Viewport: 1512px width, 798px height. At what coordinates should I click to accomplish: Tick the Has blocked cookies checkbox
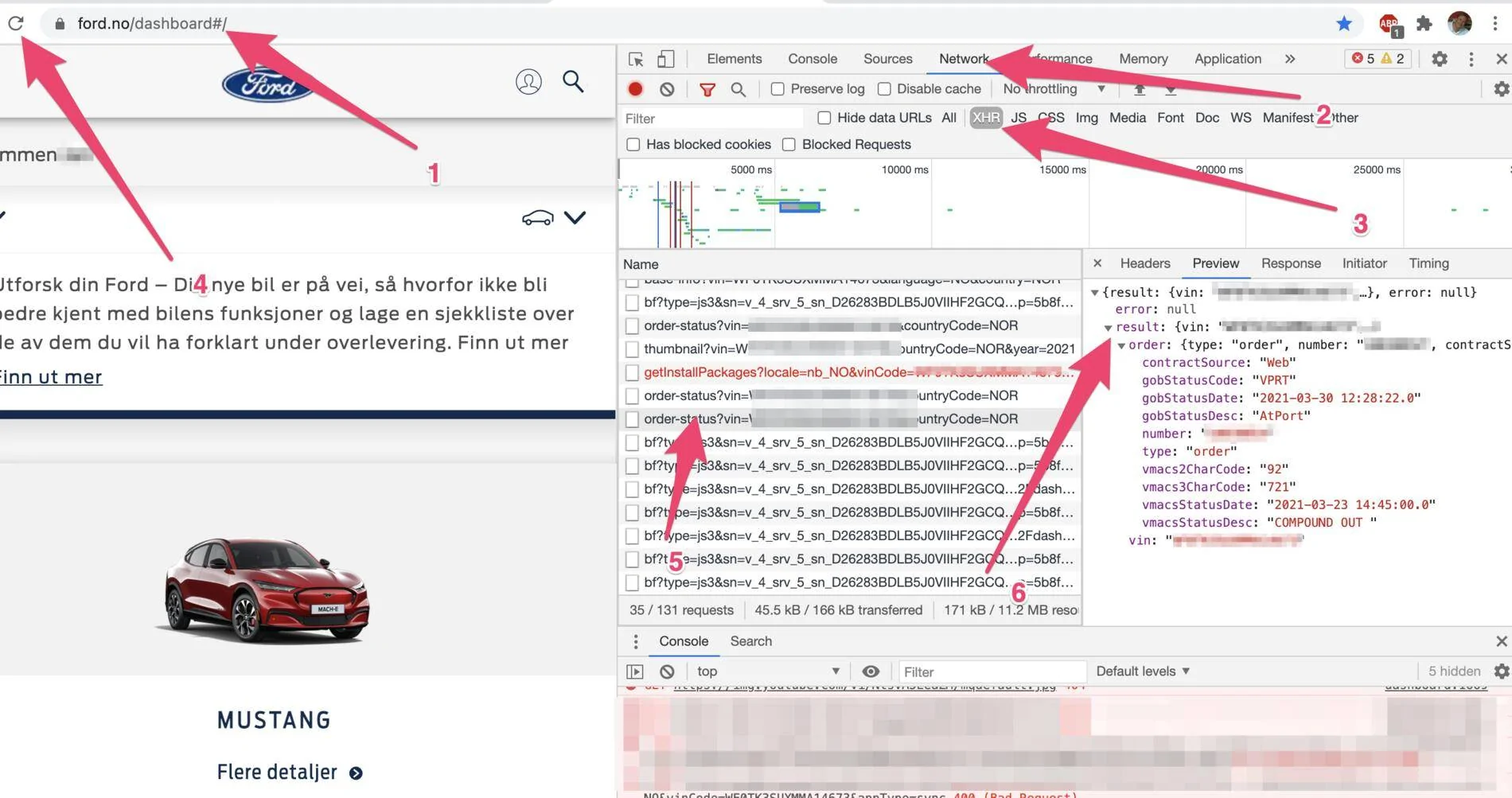(x=633, y=145)
